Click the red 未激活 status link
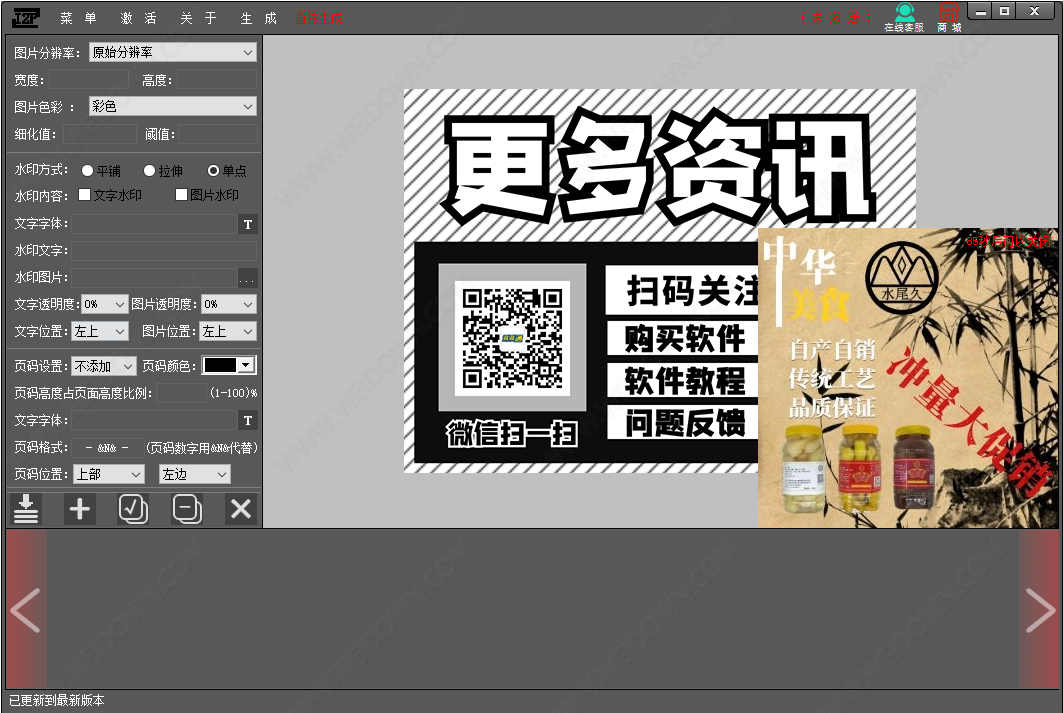This screenshot has height=713, width=1063. click(836, 18)
